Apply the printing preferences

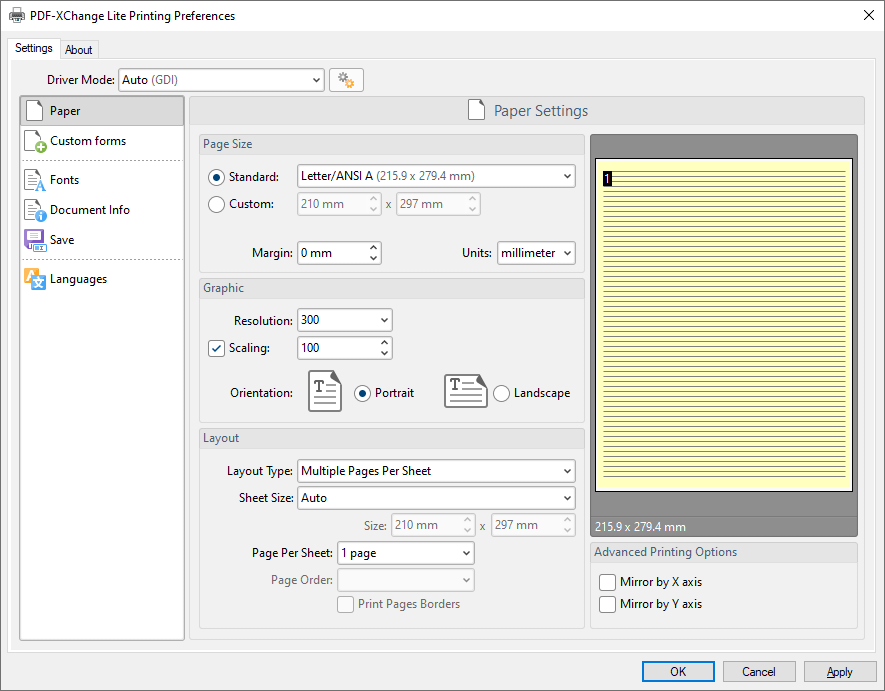point(840,671)
